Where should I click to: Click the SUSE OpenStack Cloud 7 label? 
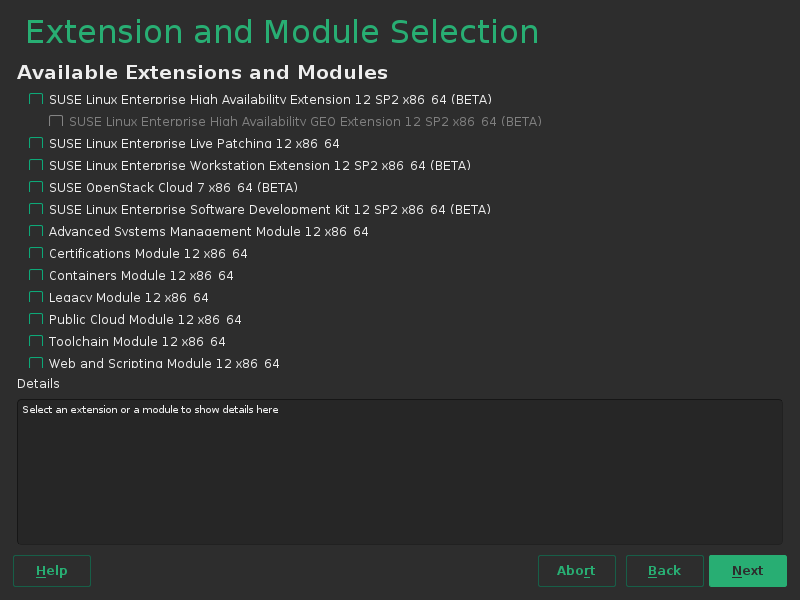(x=173, y=188)
